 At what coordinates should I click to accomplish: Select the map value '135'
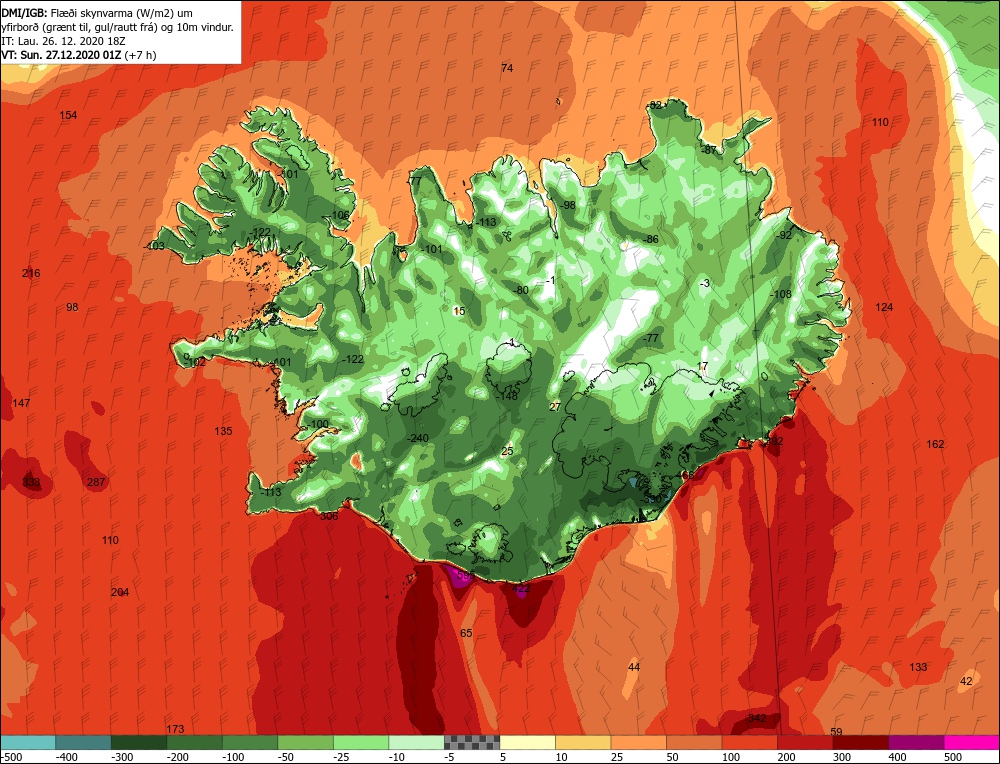point(223,431)
